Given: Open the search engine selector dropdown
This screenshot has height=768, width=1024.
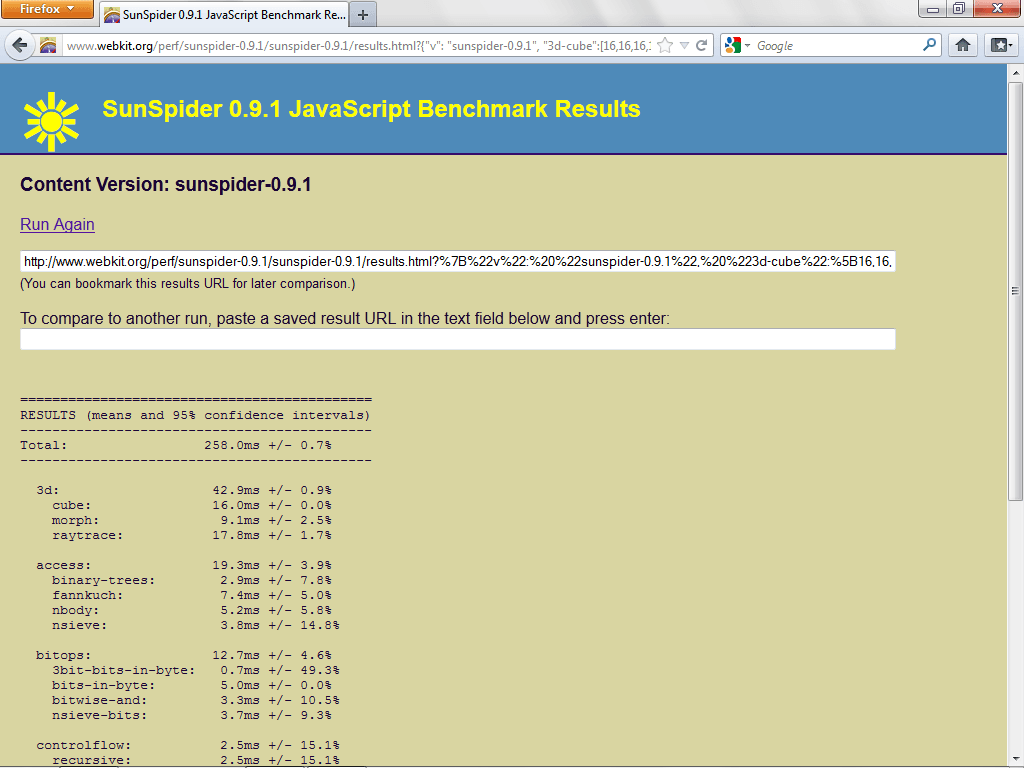Looking at the screenshot, I should (737, 46).
